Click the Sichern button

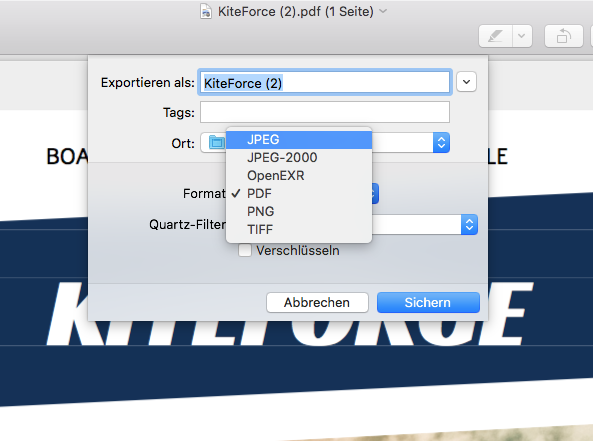(x=428, y=303)
